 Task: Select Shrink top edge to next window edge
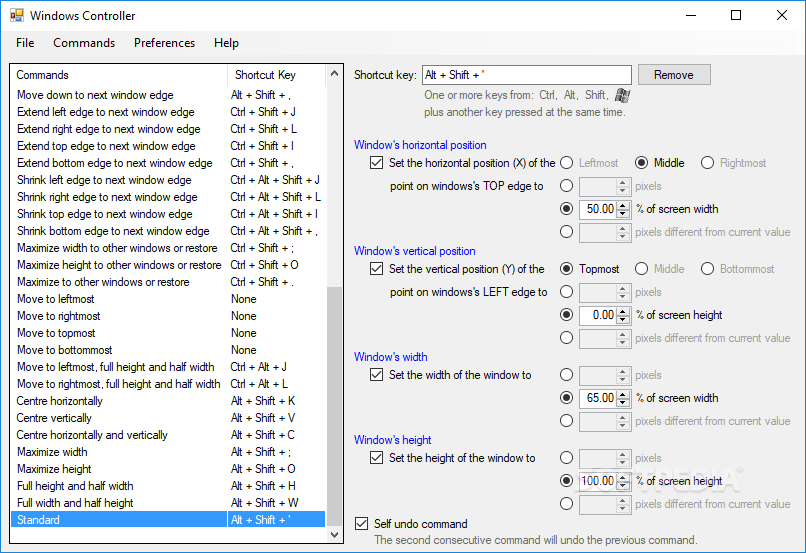(168, 214)
